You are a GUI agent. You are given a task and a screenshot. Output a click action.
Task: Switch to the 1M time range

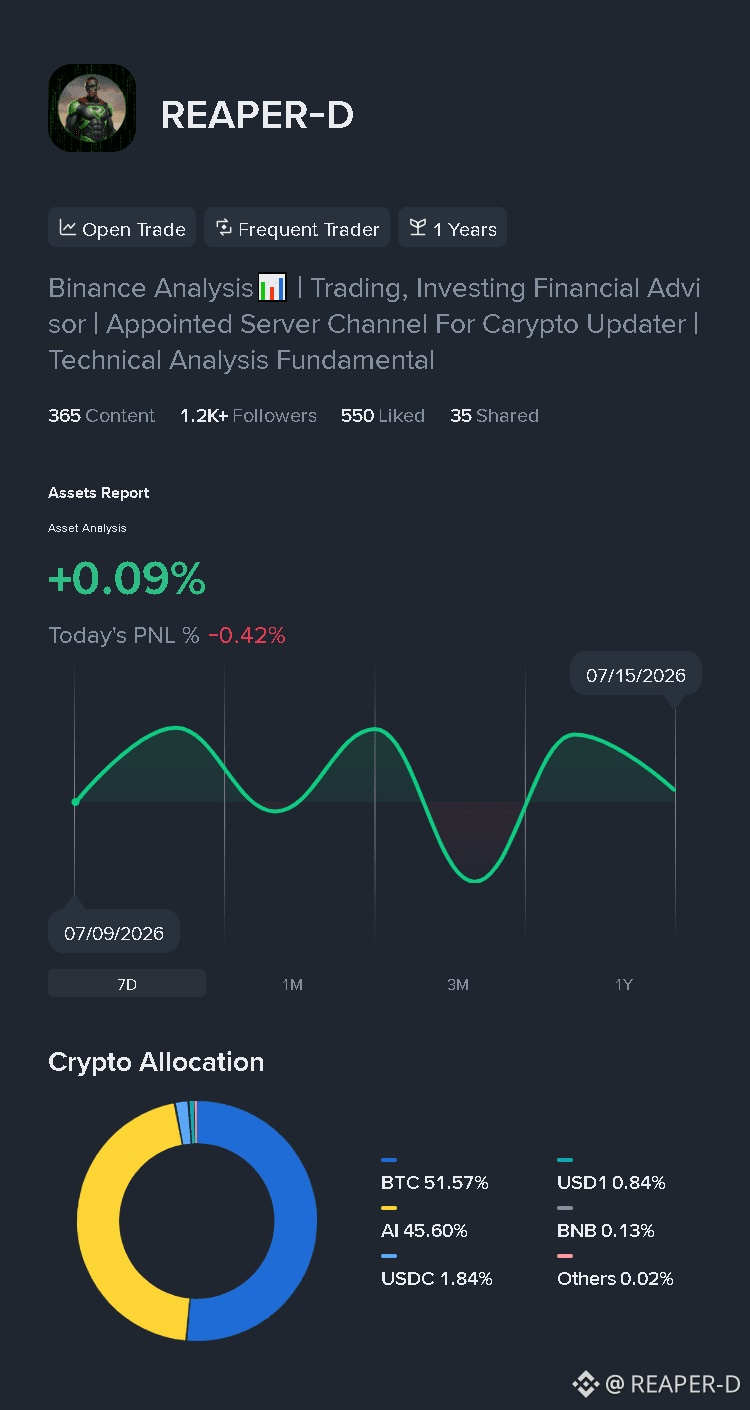(292, 985)
